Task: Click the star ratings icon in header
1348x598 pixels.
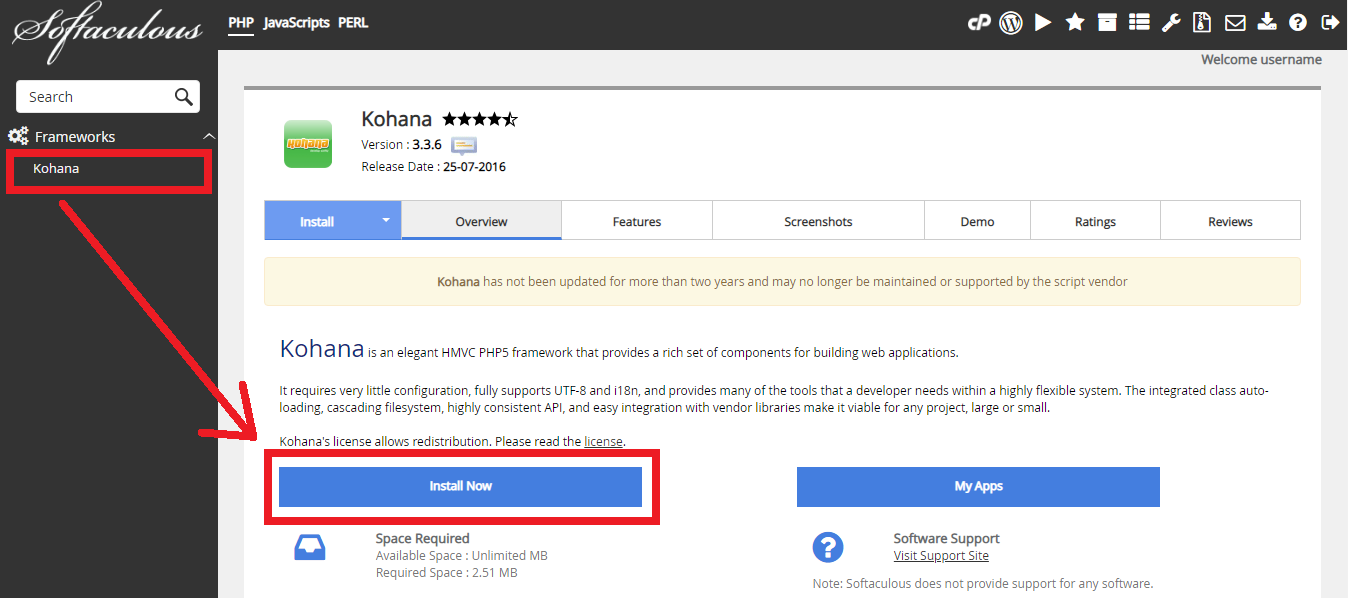Action: click(1075, 22)
